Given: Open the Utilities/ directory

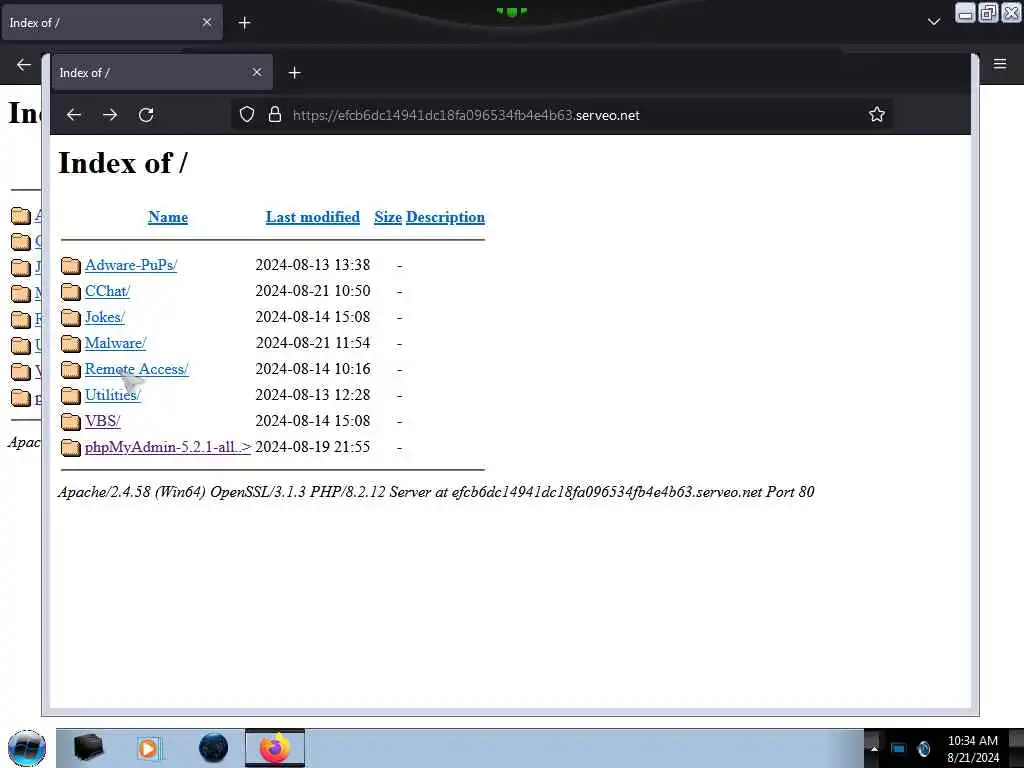Looking at the screenshot, I should pos(112,396).
